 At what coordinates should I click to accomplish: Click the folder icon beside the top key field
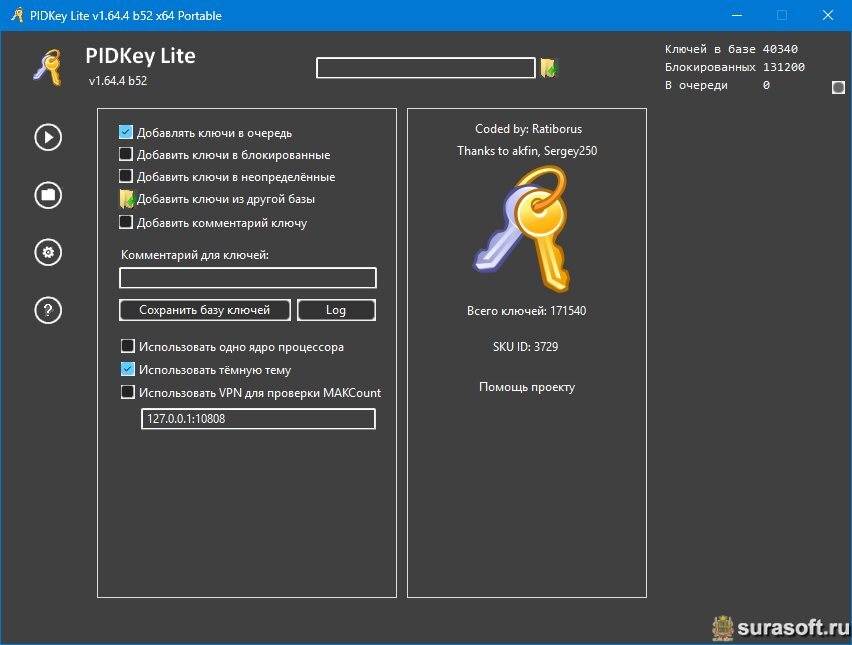coord(549,68)
